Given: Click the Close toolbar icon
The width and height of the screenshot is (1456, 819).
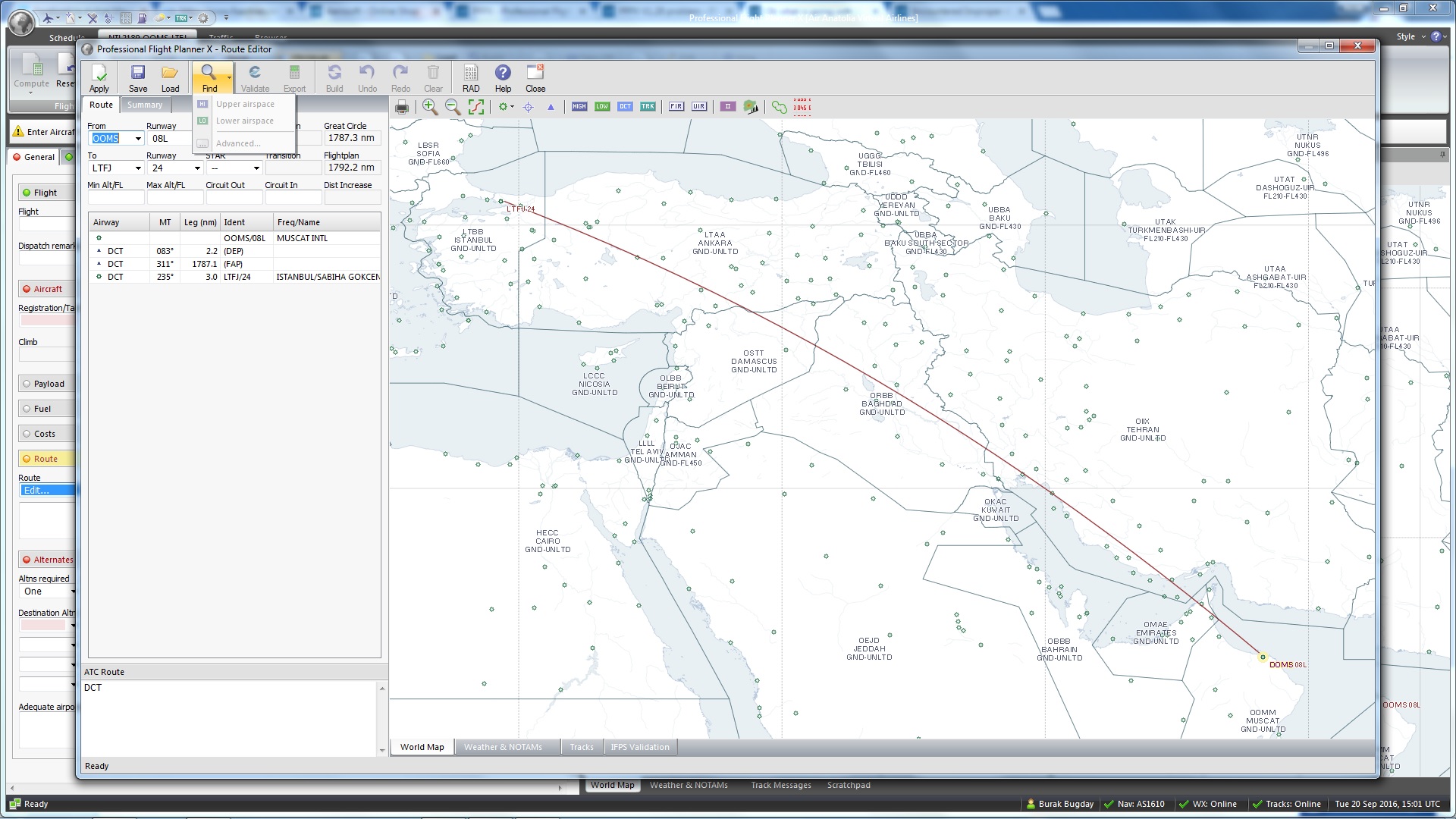Looking at the screenshot, I should pos(535,78).
